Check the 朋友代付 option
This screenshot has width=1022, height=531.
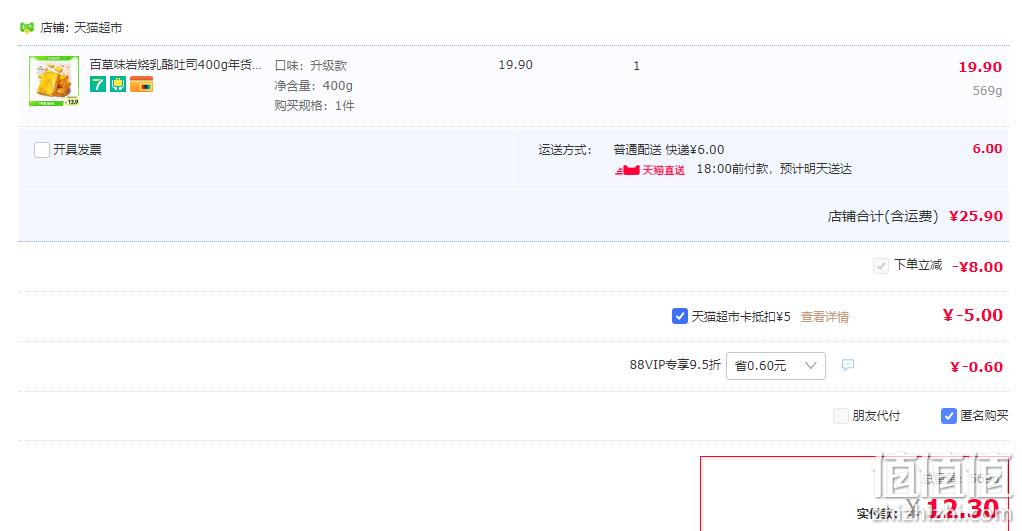(841, 416)
